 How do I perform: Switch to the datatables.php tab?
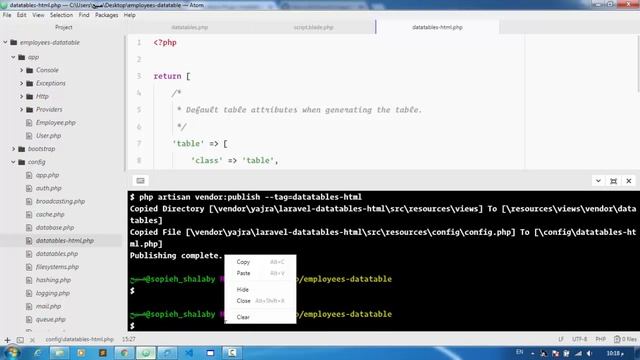point(190,27)
